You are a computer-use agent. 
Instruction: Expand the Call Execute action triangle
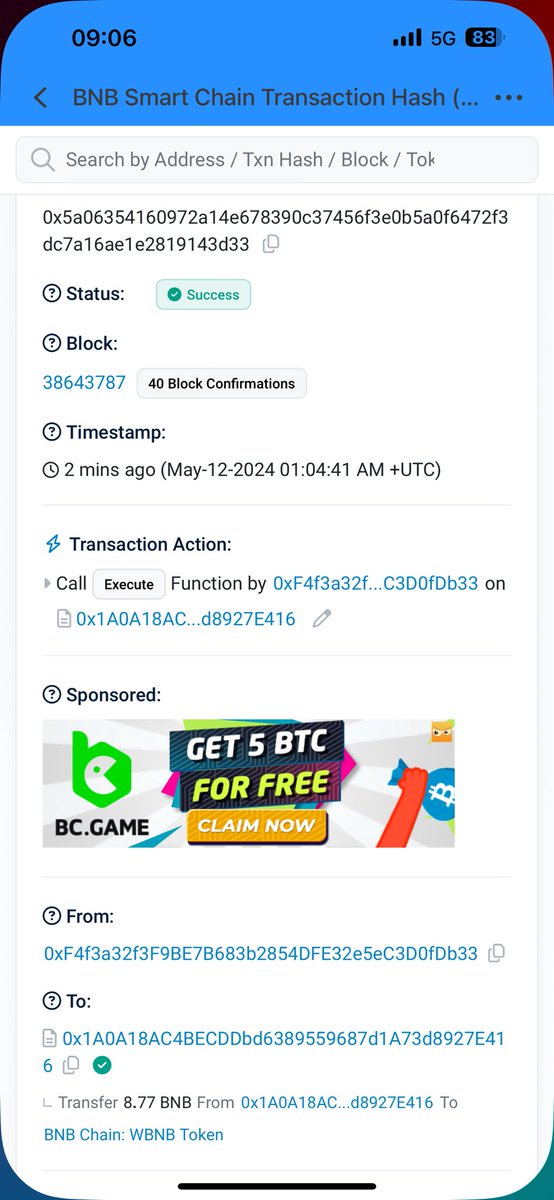click(47, 583)
